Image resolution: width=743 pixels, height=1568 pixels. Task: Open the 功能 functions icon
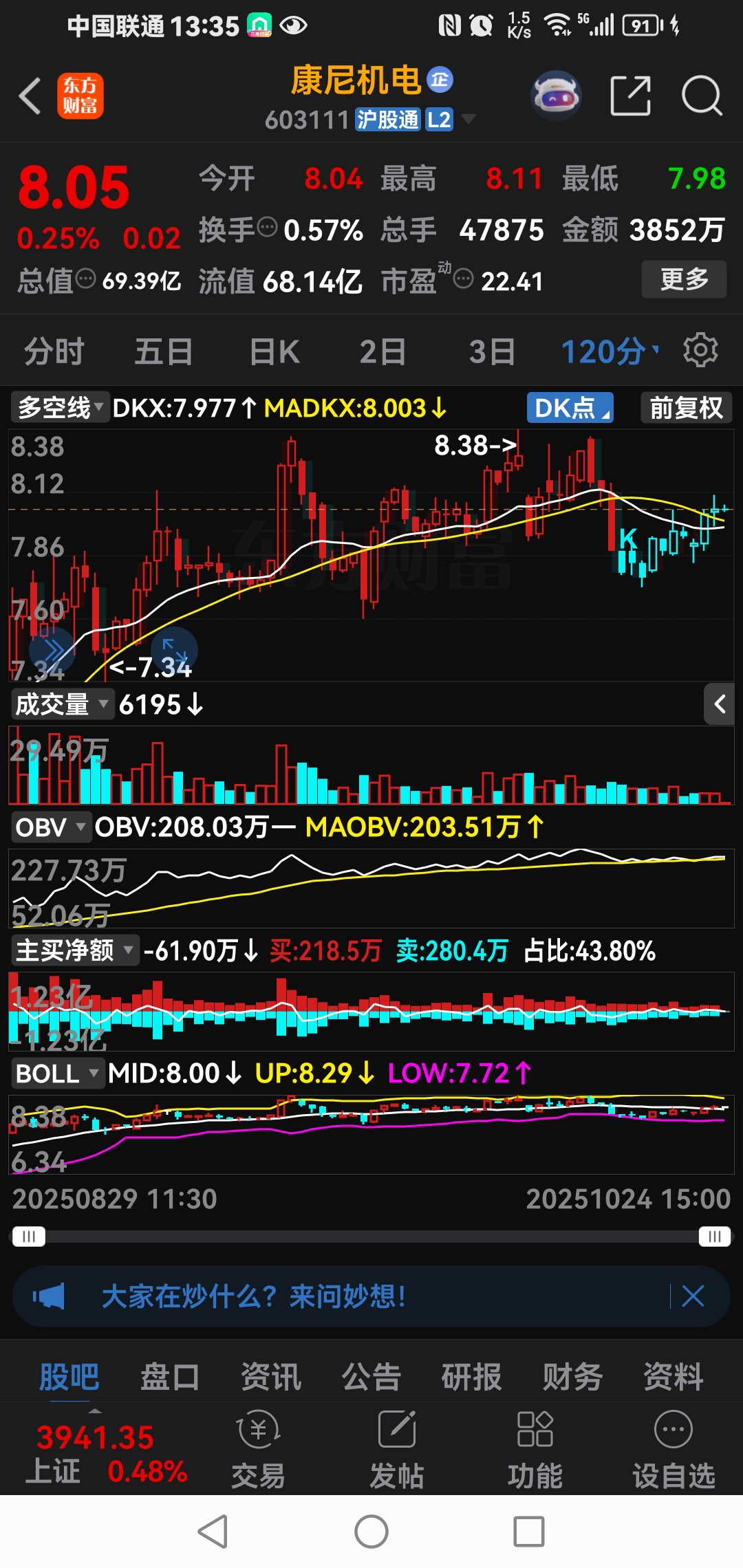coord(535,1449)
